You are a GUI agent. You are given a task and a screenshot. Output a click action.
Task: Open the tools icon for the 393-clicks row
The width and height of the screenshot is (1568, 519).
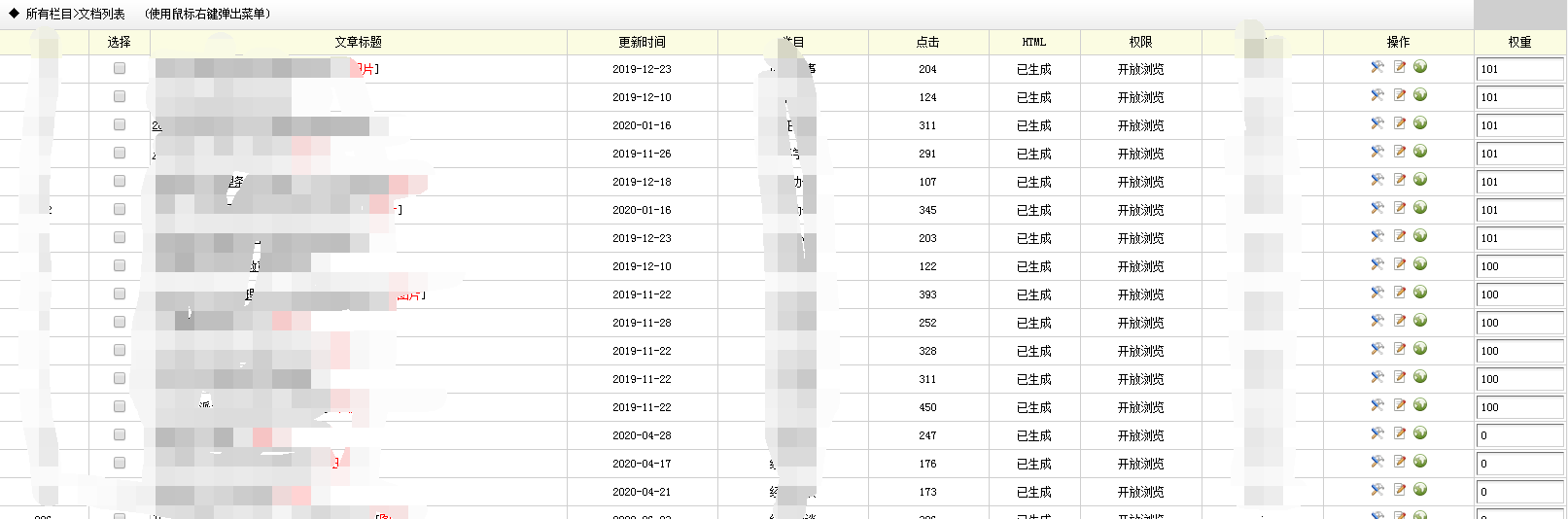tap(1377, 293)
